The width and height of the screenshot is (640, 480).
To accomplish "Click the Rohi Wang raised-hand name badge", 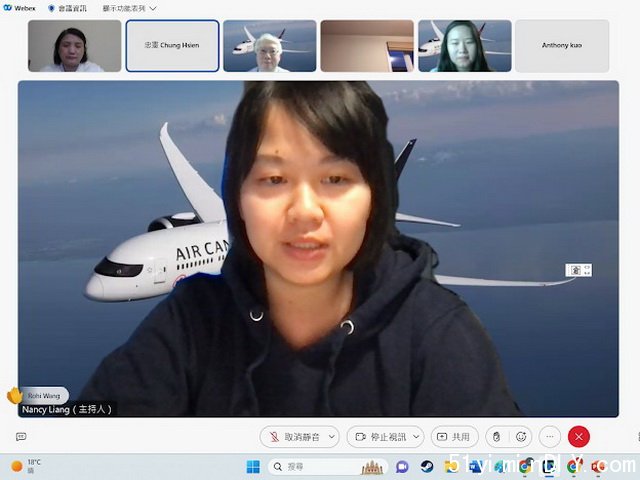I will 44,395.
